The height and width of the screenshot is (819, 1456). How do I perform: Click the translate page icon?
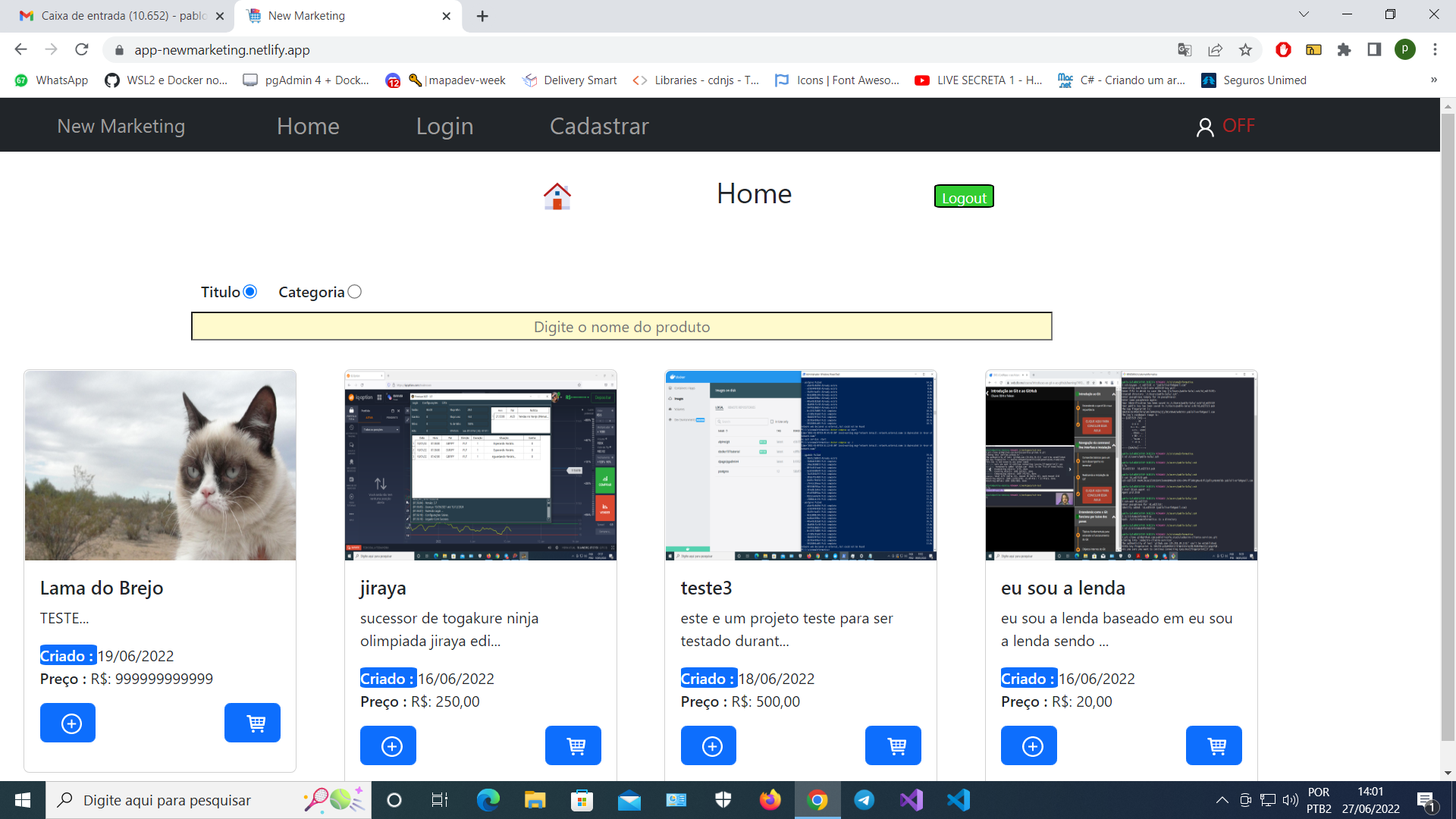[x=1185, y=50]
